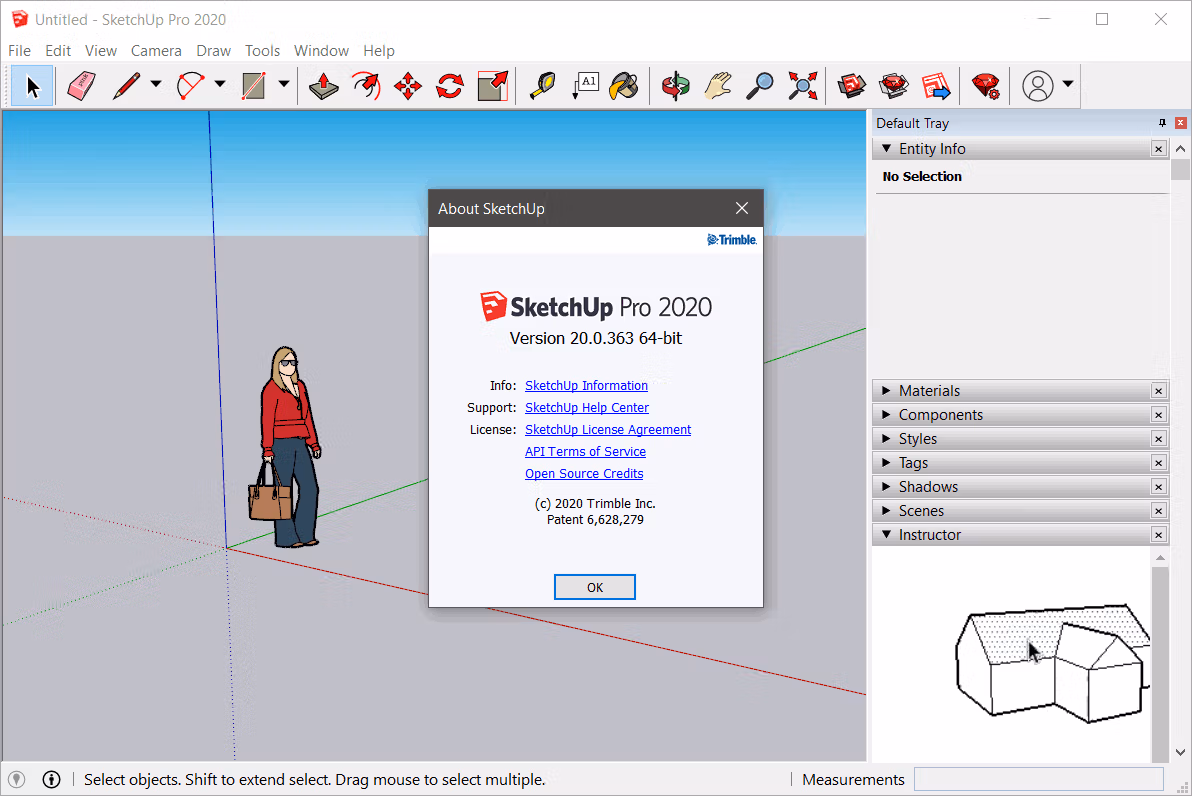Select the Rectangle shape tool
This screenshot has width=1192, height=796.
253,86
